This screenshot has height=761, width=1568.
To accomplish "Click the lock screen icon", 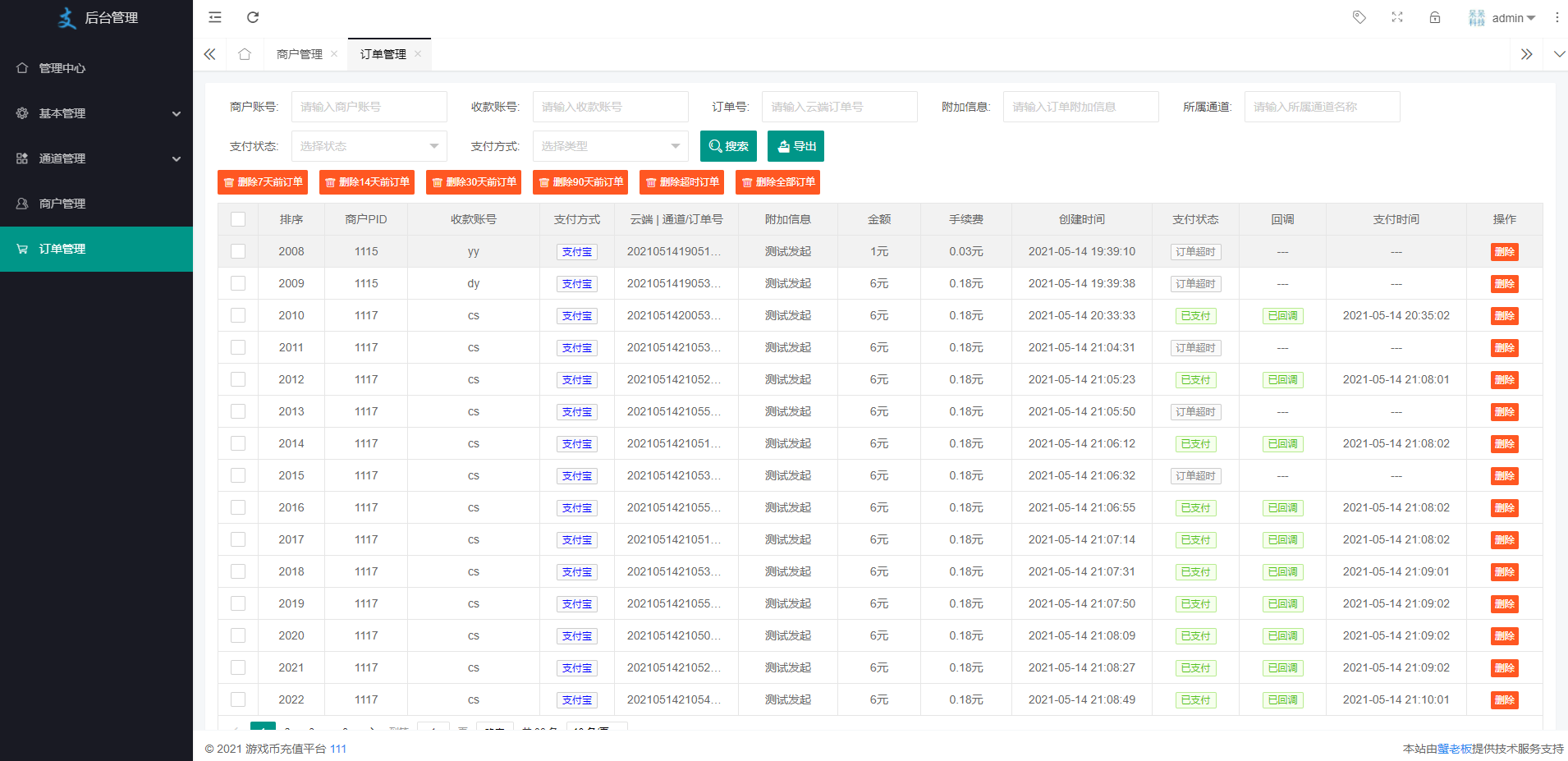I will coord(1435,17).
